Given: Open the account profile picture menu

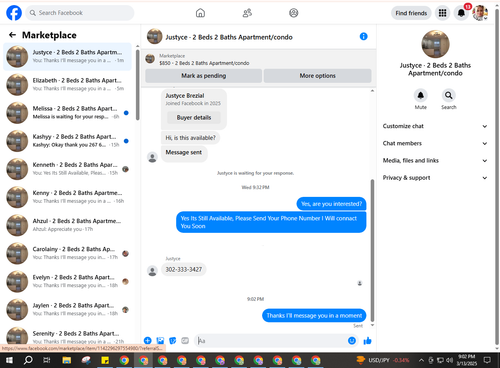Looking at the screenshot, I should tap(480, 13).
